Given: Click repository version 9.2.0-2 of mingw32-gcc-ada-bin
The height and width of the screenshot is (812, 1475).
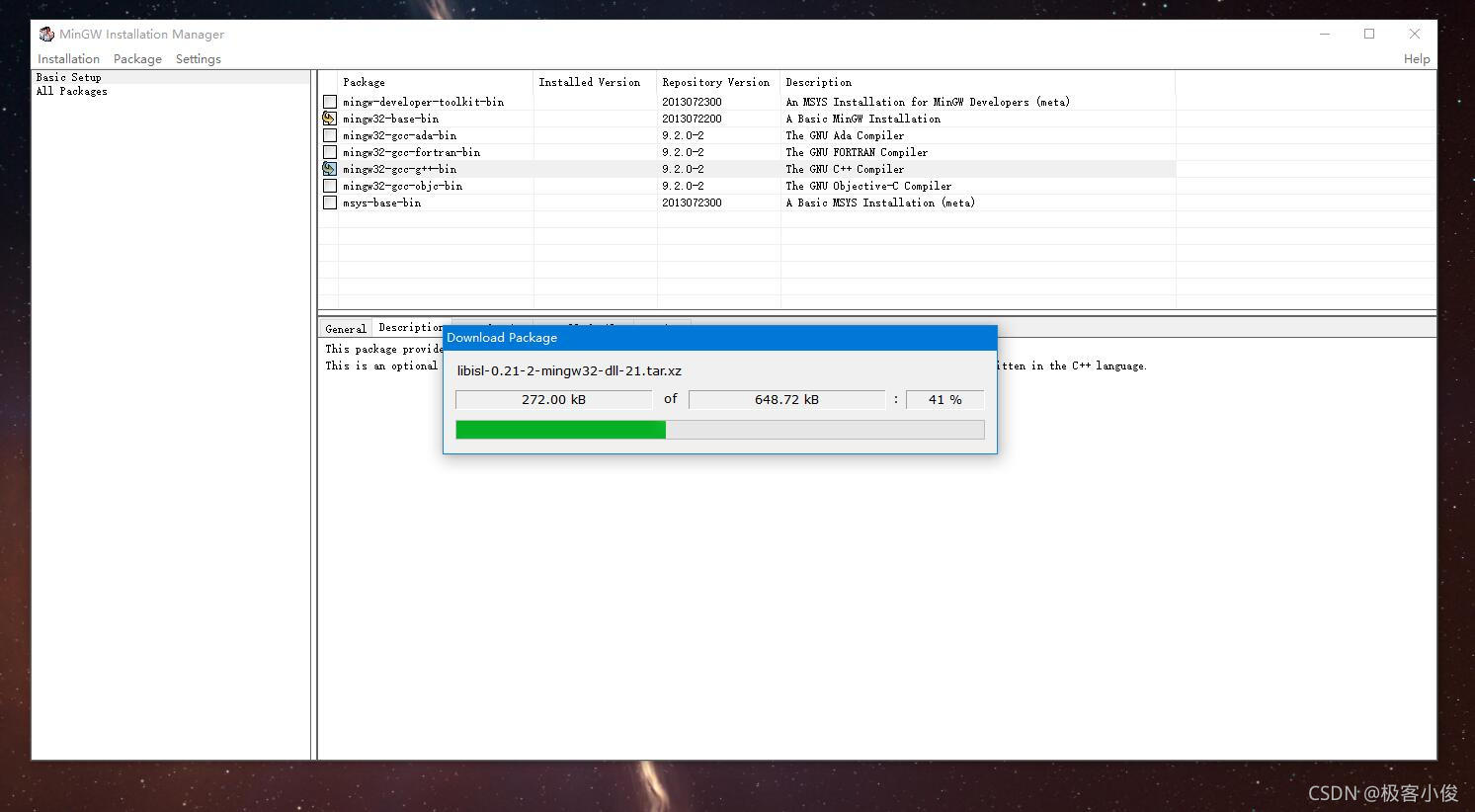Looking at the screenshot, I should pos(683,135).
